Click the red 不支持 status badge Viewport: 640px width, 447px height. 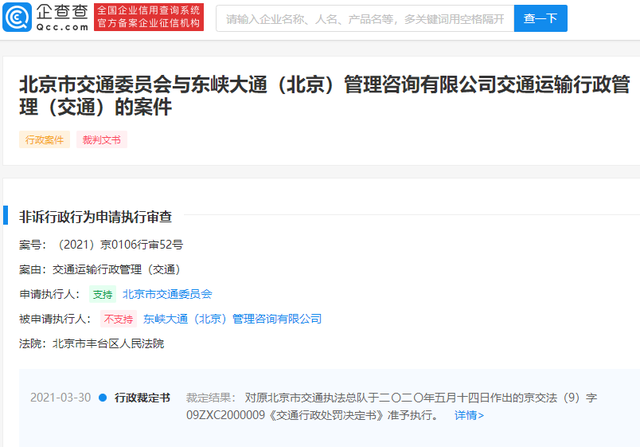click(118, 319)
